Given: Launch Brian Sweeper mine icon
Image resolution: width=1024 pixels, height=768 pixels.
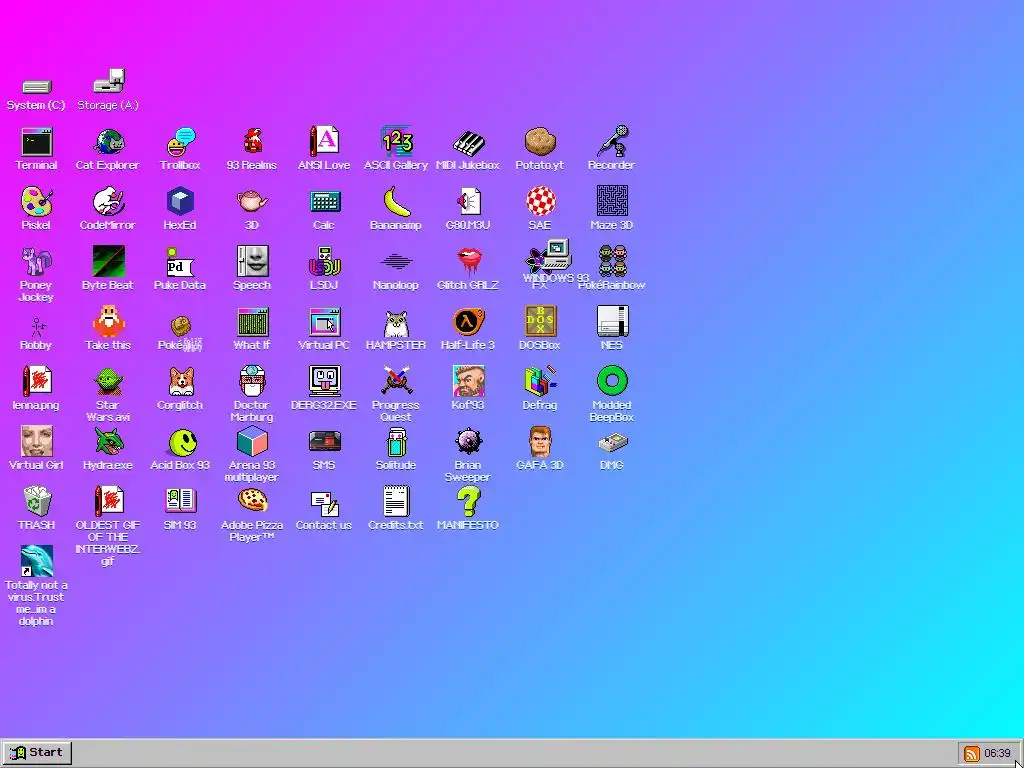Looking at the screenshot, I should [x=468, y=442].
